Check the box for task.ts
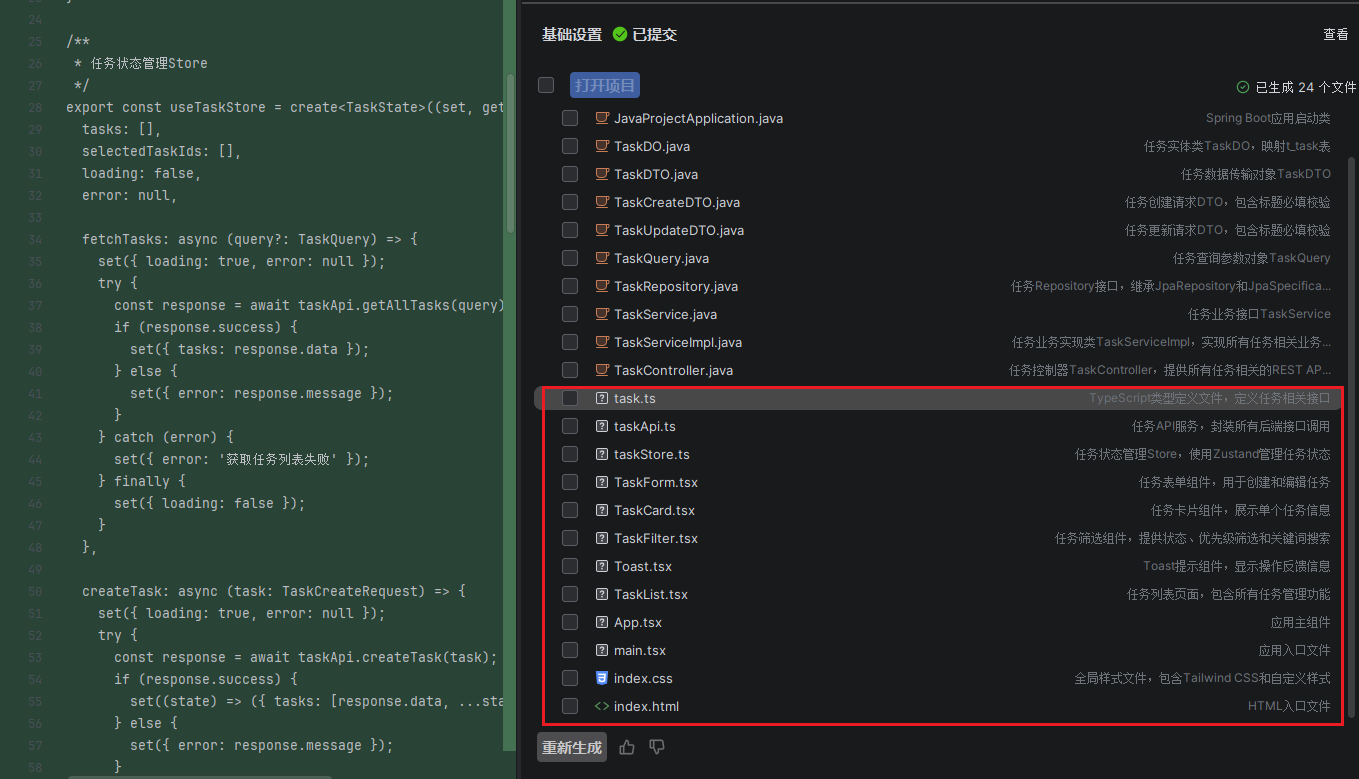 (x=570, y=398)
